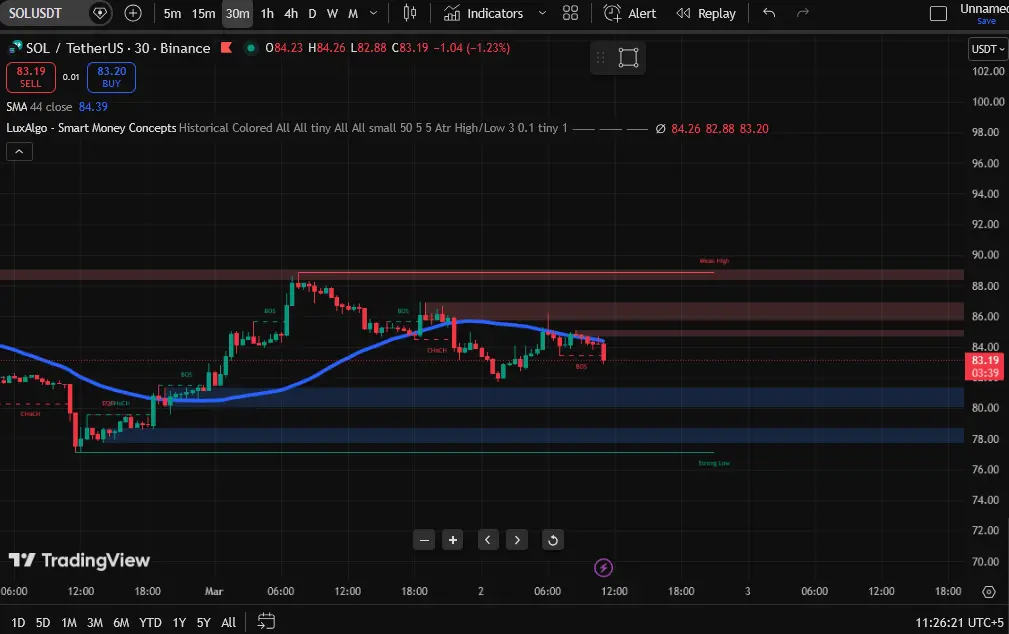
Task: Click the purple lightning event marker
Action: pyautogui.click(x=603, y=568)
